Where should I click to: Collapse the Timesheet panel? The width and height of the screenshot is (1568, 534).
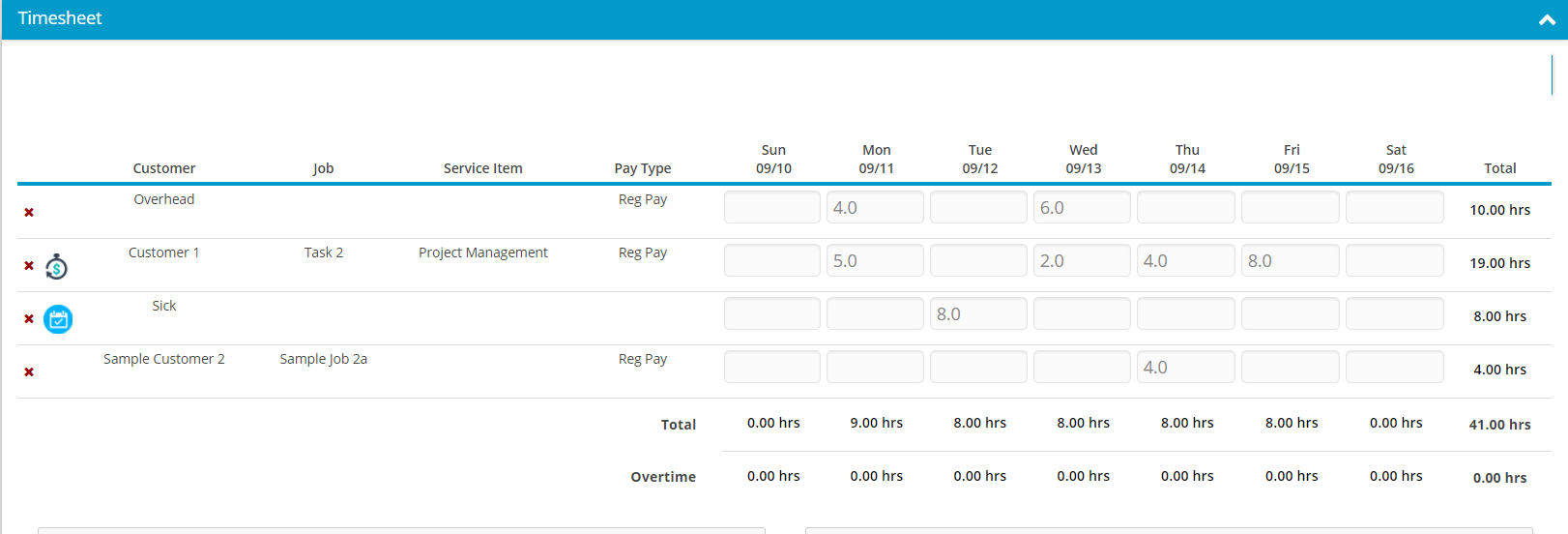pos(1546,19)
